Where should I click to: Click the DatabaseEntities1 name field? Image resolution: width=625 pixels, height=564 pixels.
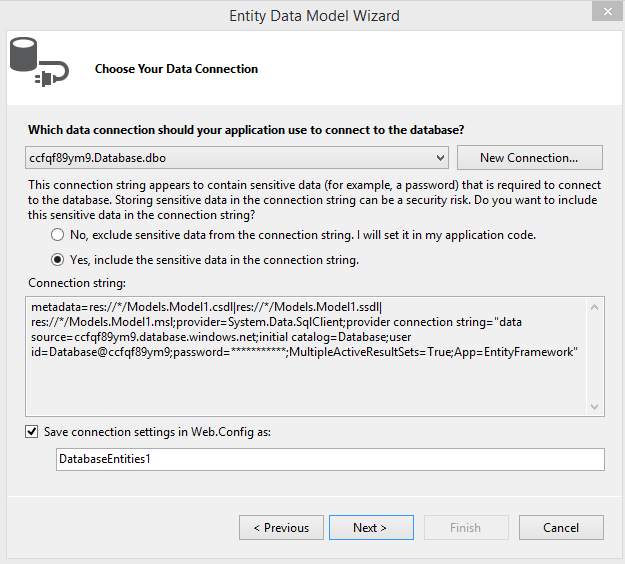click(x=330, y=459)
